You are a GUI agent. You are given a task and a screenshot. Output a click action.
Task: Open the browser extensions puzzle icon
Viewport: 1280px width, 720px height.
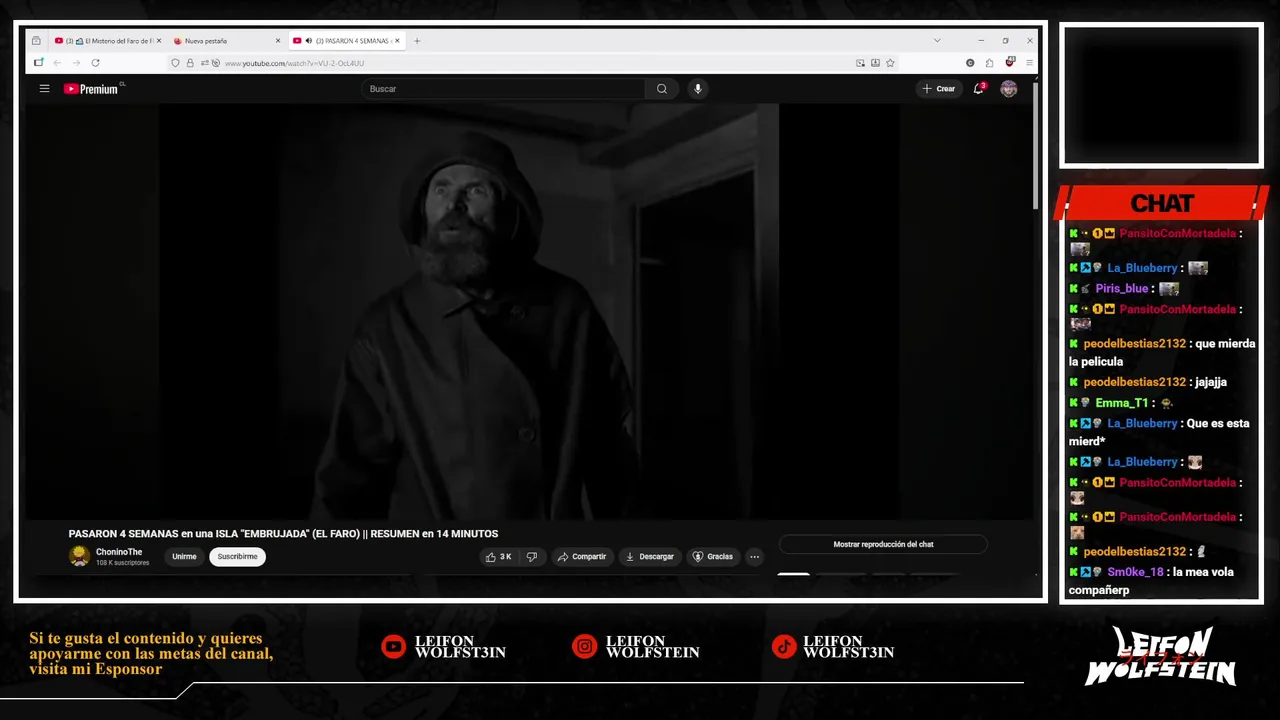click(989, 63)
